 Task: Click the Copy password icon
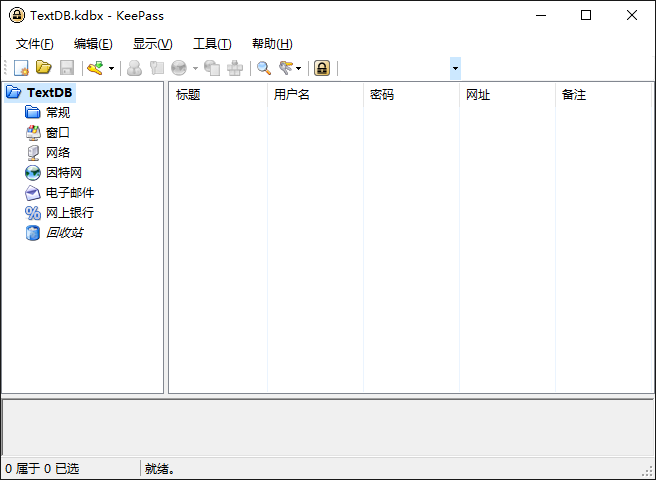(x=156, y=68)
